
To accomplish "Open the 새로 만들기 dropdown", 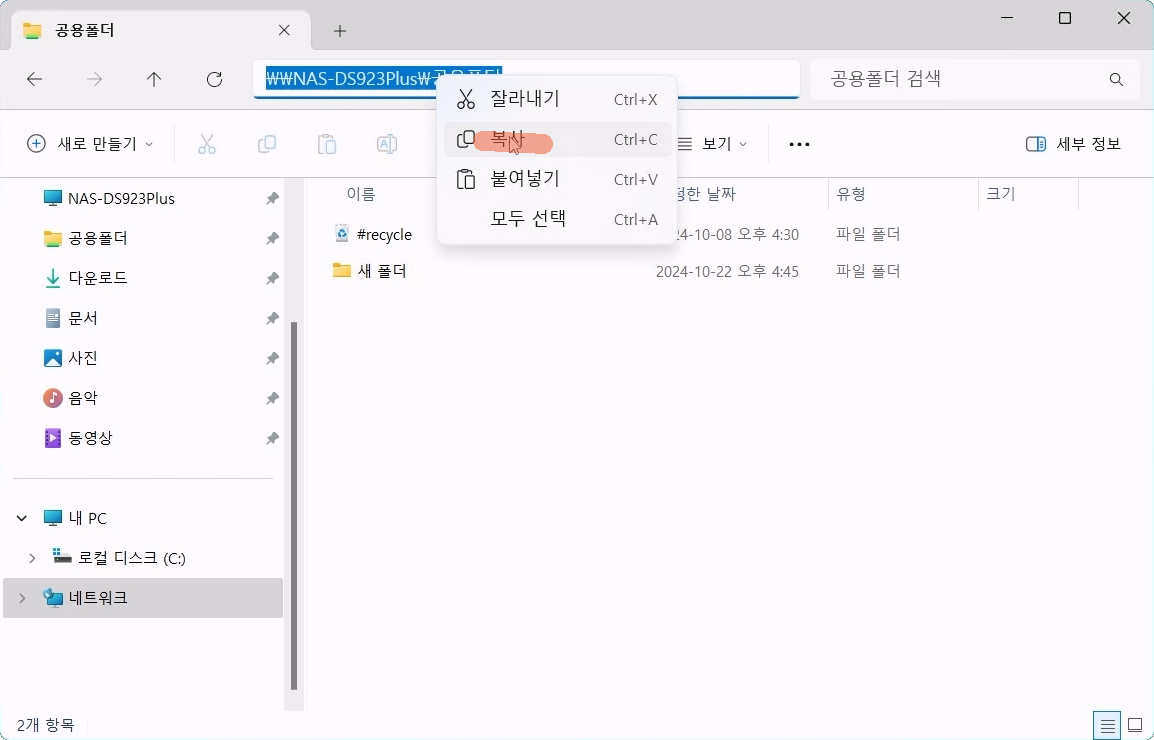I will tap(91, 144).
